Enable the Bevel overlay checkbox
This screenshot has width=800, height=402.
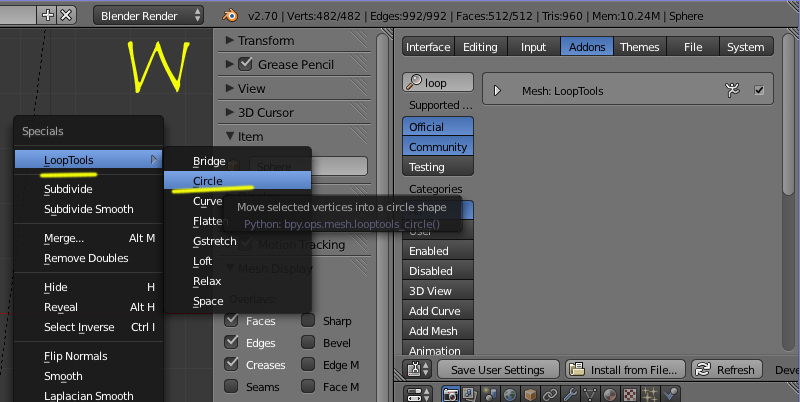308,342
